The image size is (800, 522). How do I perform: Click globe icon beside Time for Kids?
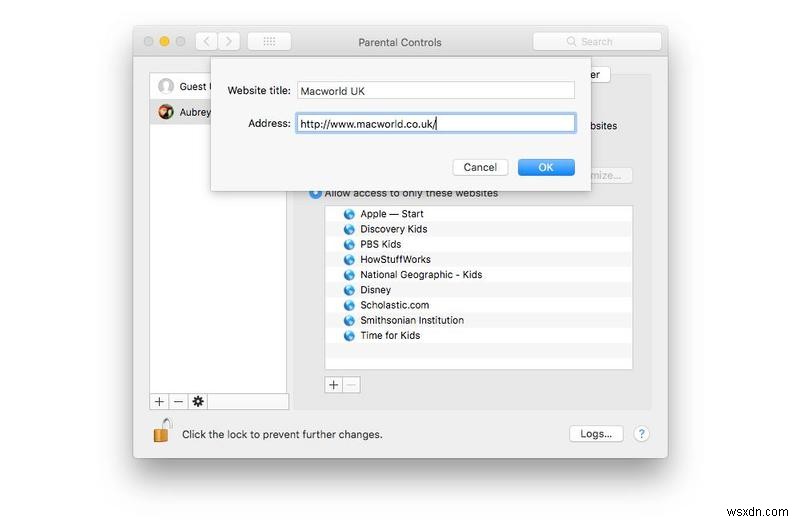pyautogui.click(x=349, y=336)
